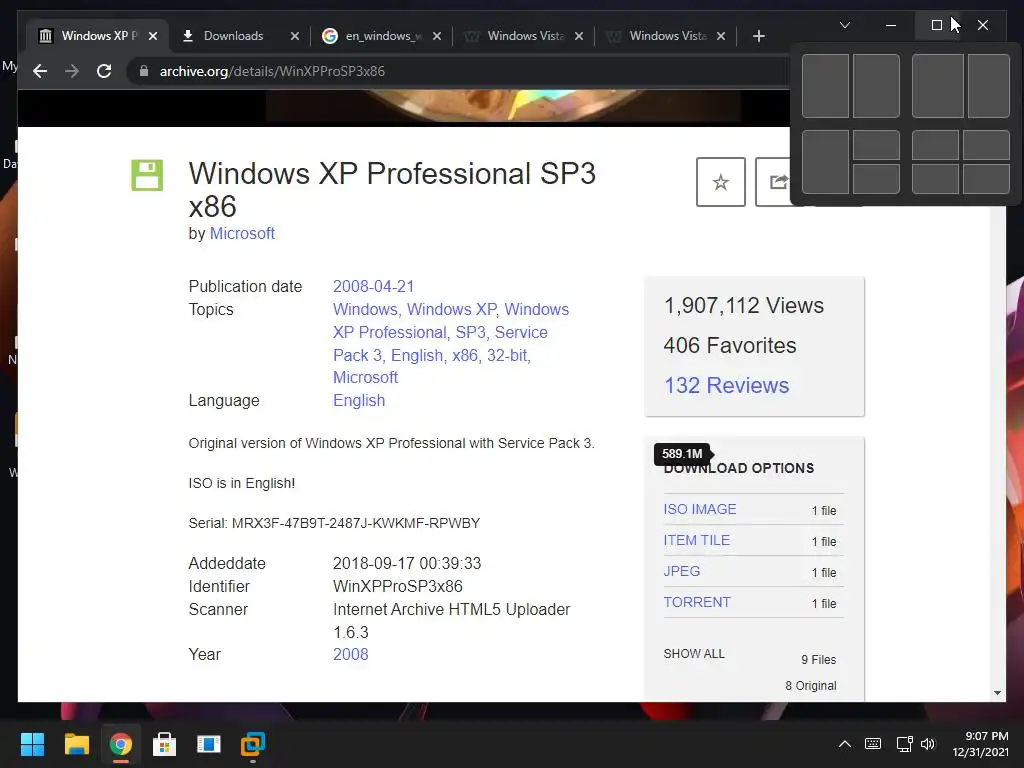Open Windows Start menu
Viewport: 1024px width, 768px height.
[32, 744]
